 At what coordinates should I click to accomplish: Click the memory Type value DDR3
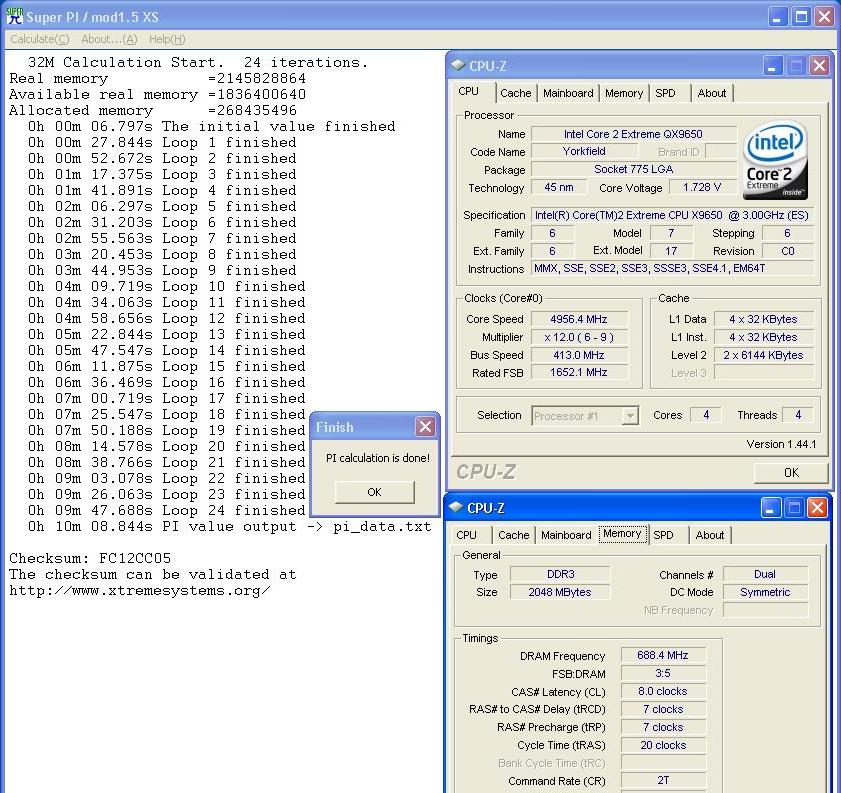560,574
